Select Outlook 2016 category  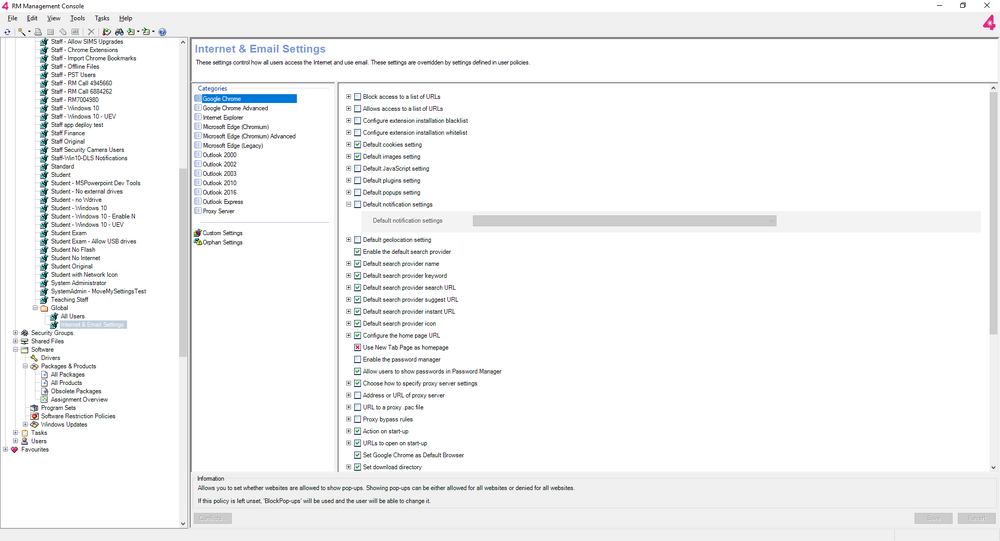pos(219,192)
